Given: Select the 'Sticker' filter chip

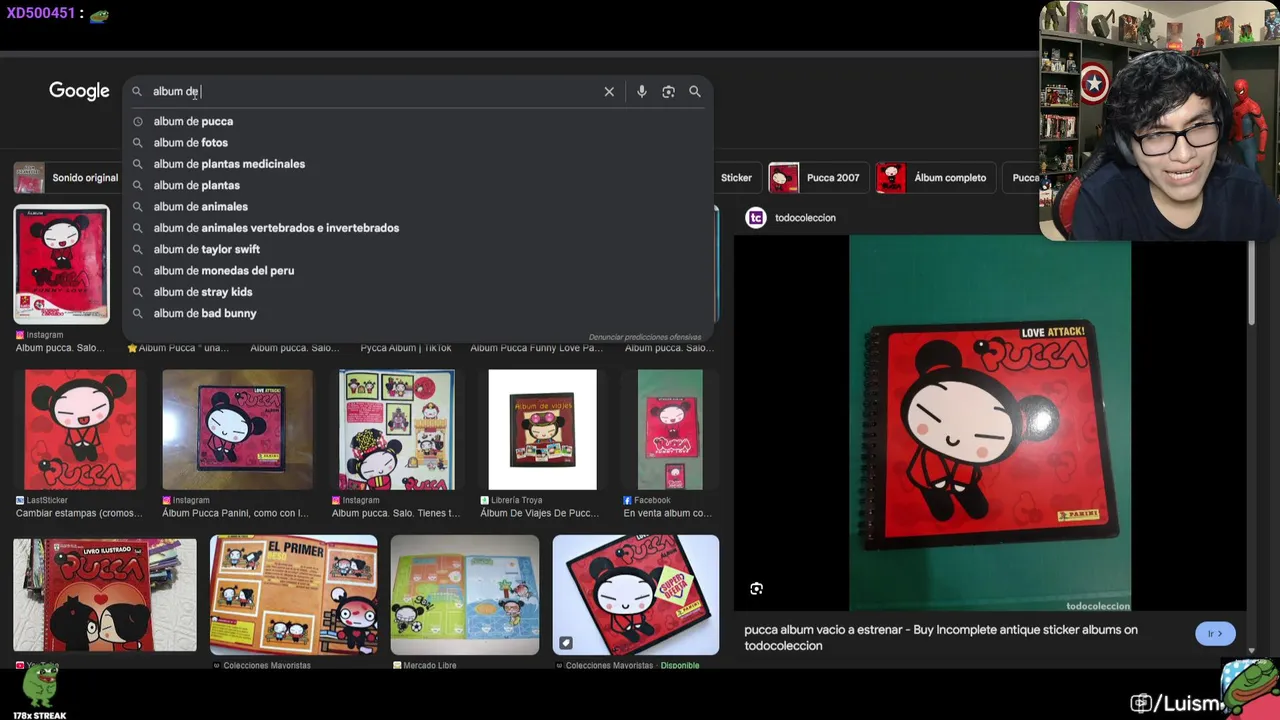Looking at the screenshot, I should pyautogui.click(x=736, y=178).
